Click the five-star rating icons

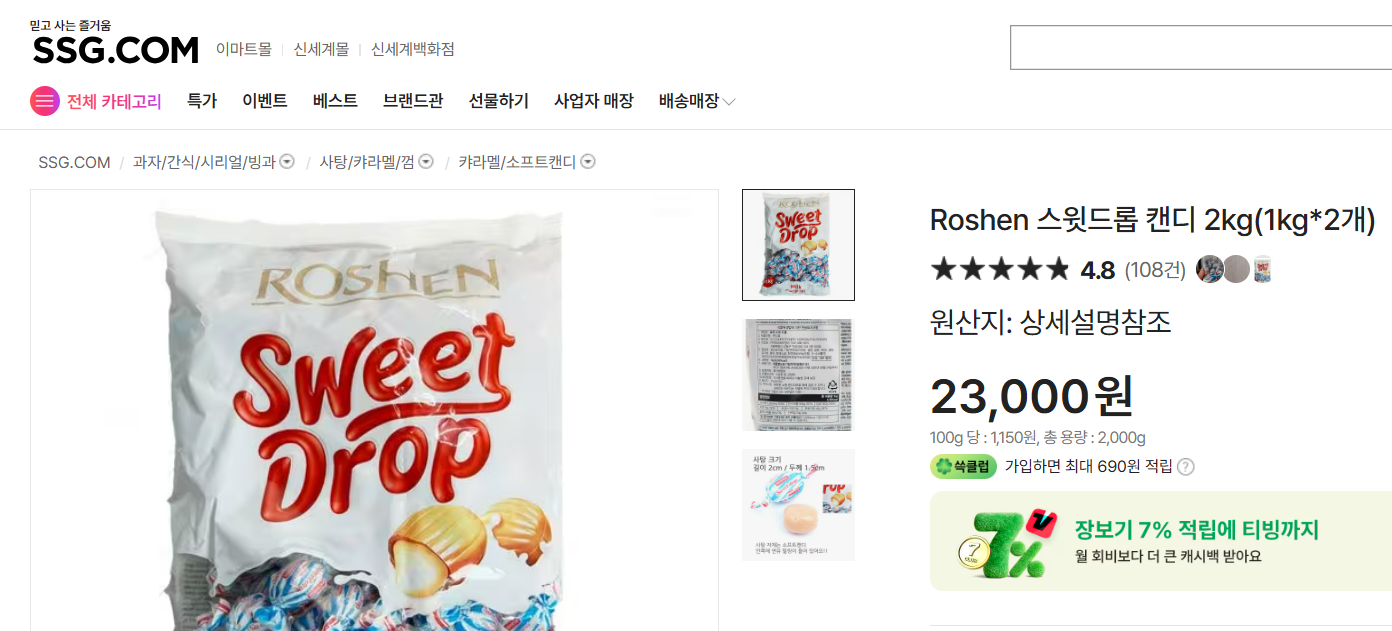[1000, 269]
